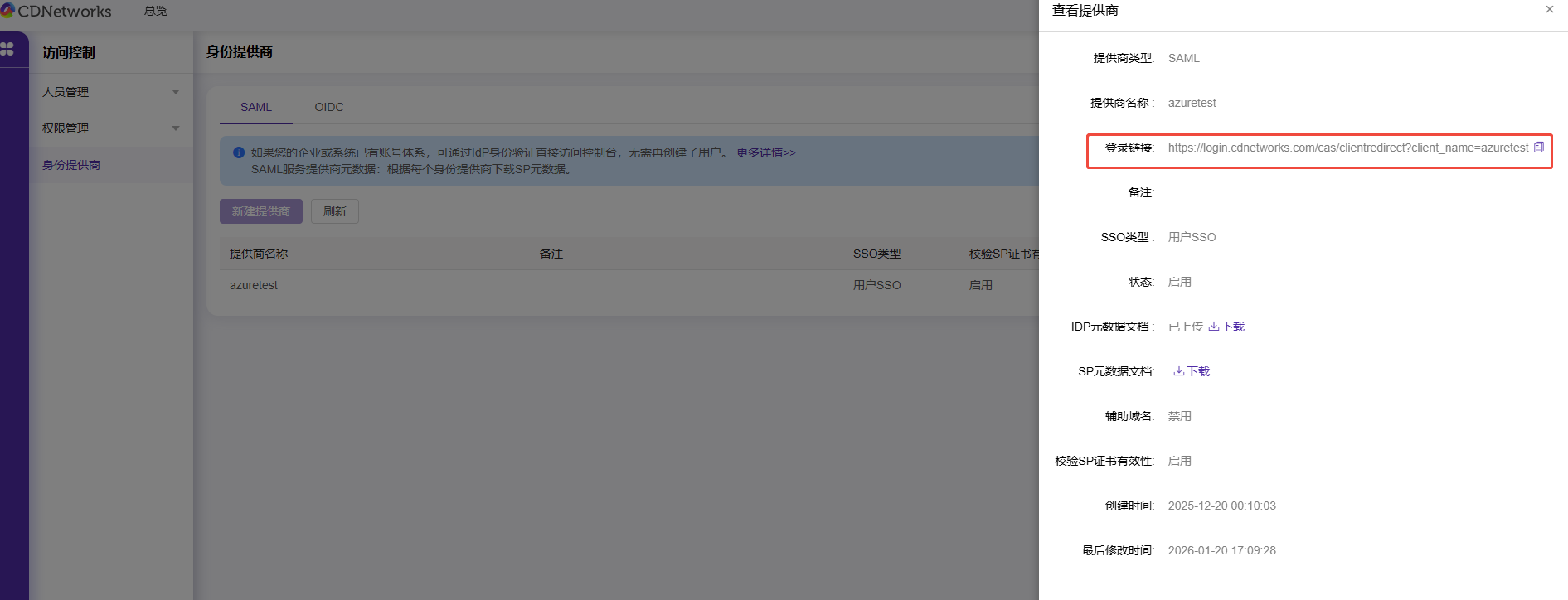Viewport: 1568px width, 600px height.
Task: Copy the login link URL
Action: click(x=1539, y=148)
